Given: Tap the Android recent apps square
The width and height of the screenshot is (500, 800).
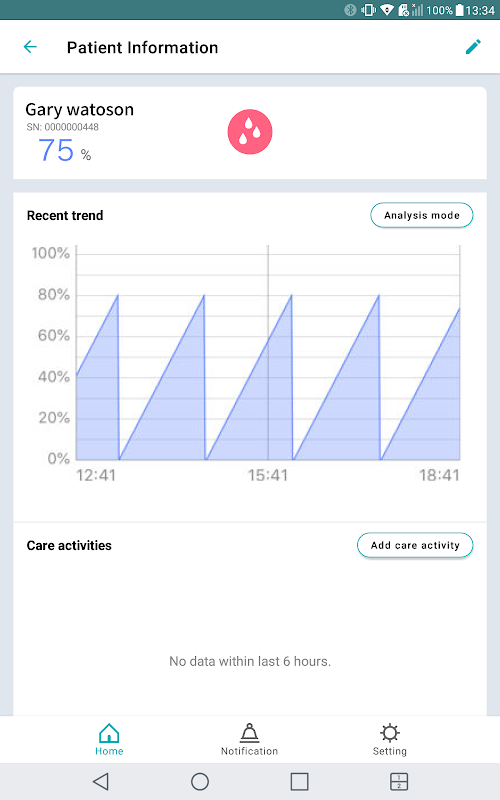Looking at the screenshot, I should (x=299, y=781).
